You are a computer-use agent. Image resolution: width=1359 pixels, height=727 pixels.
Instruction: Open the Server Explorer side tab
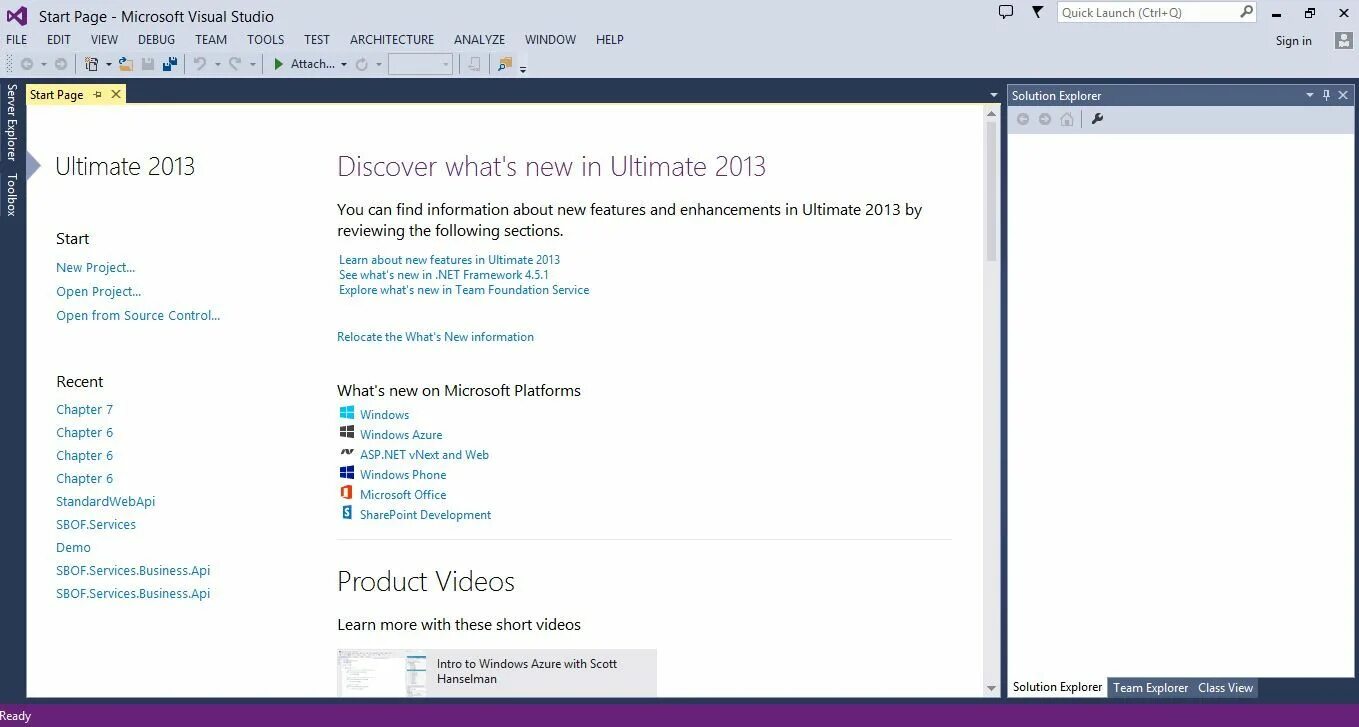click(11, 122)
